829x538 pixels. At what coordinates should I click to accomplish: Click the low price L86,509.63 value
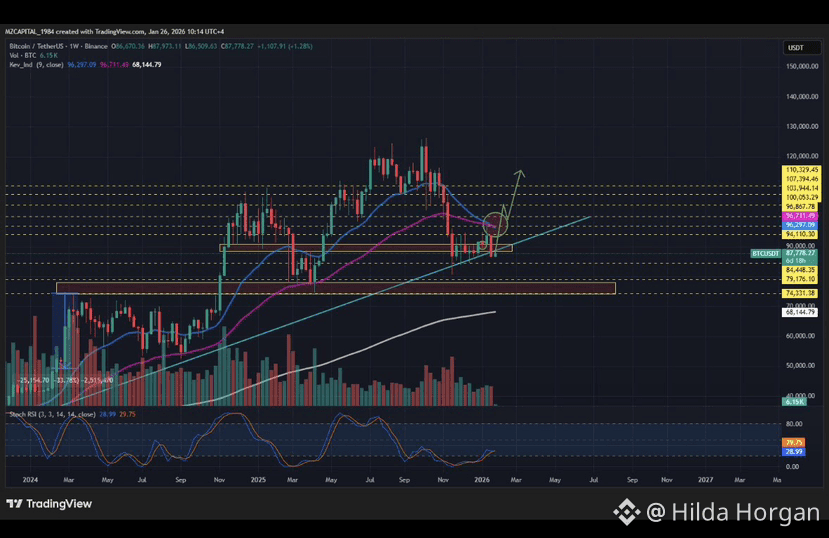201,47
